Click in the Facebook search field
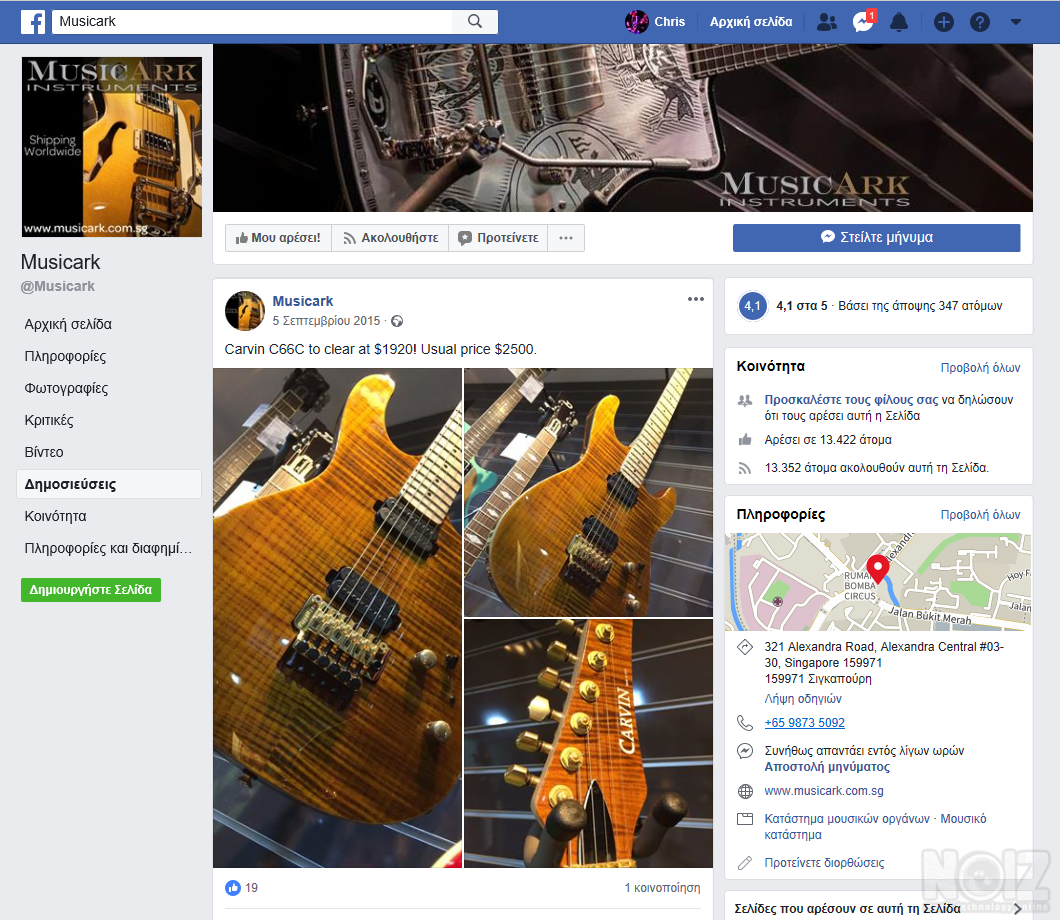This screenshot has height=920, width=1060. coord(250,21)
